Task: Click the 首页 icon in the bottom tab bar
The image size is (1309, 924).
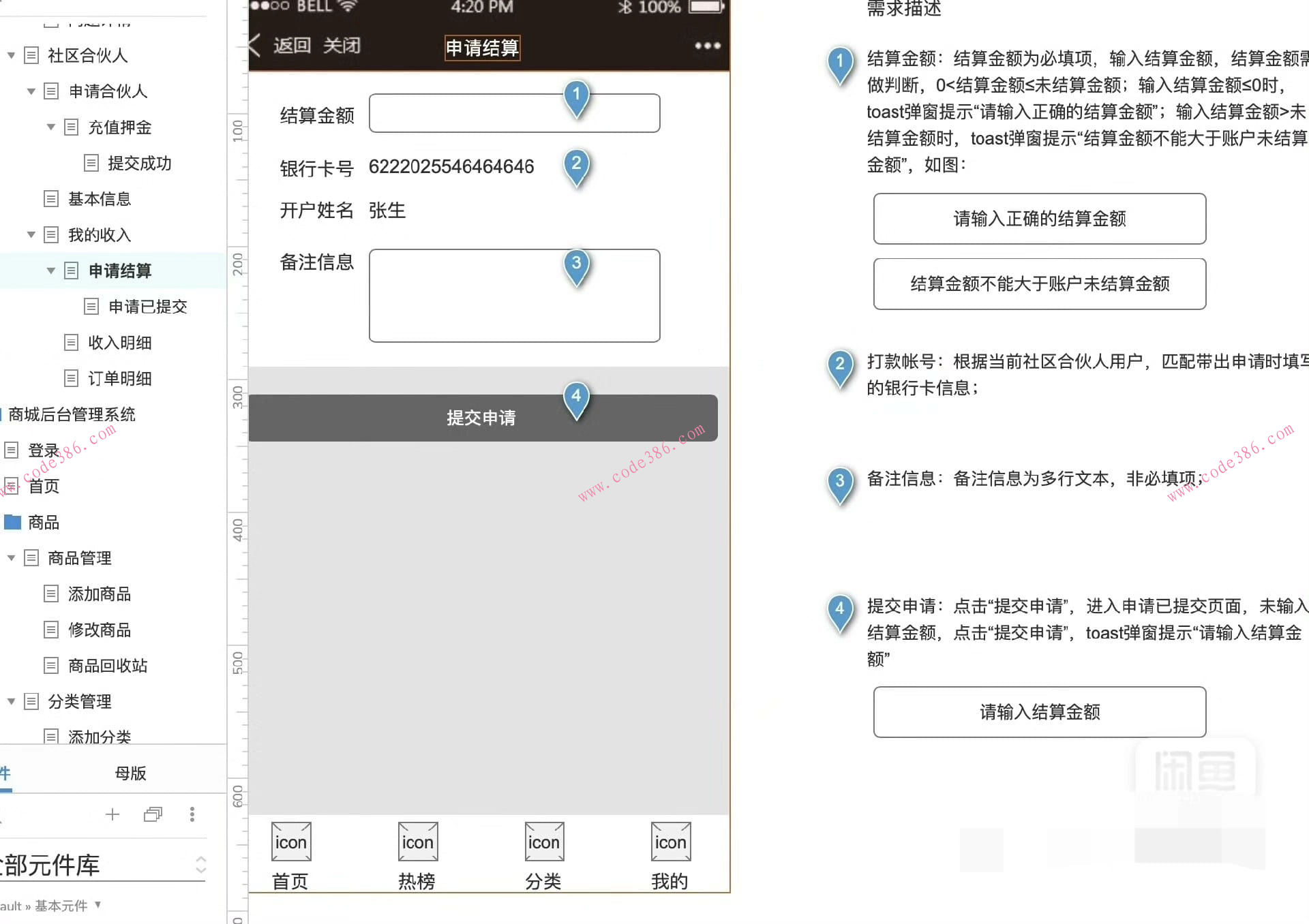Action: pos(290,841)
